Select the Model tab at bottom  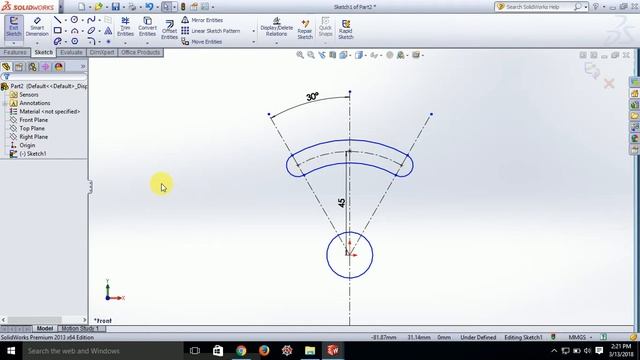pos(45,329)
